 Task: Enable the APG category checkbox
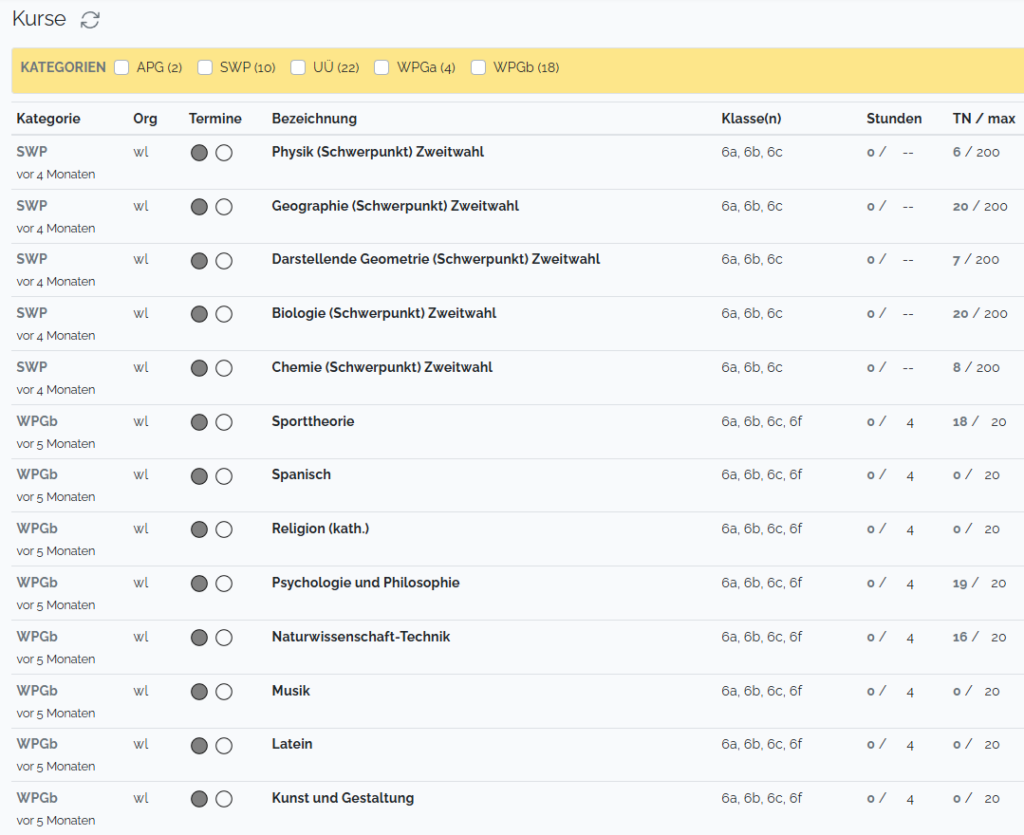click(122, 68)
